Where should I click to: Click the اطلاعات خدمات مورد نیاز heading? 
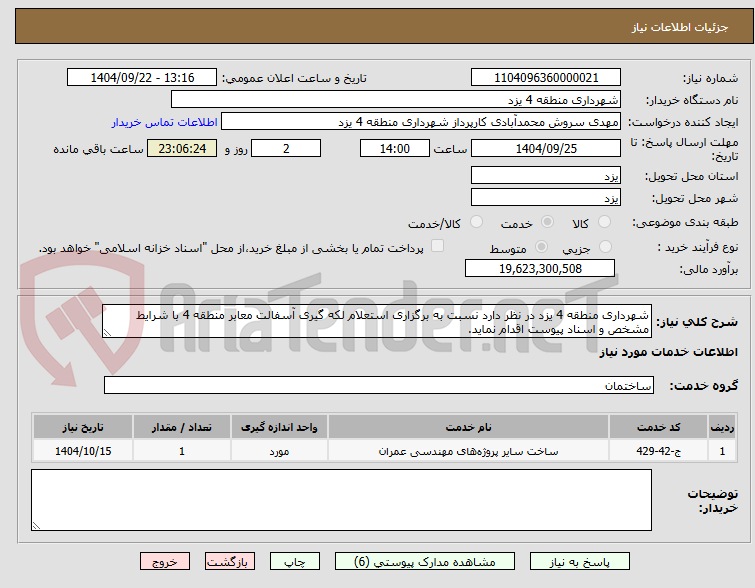pyautogui.click(x=668, y=352)
